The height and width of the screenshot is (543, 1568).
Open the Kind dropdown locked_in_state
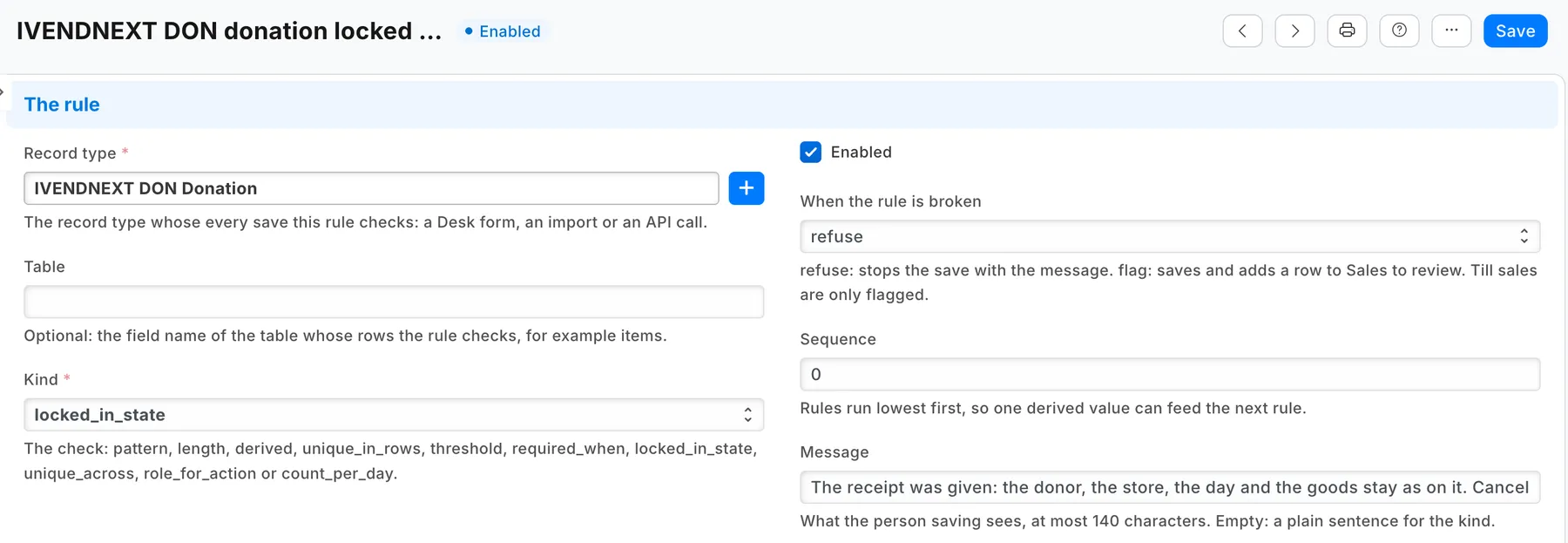coord(394,415)
